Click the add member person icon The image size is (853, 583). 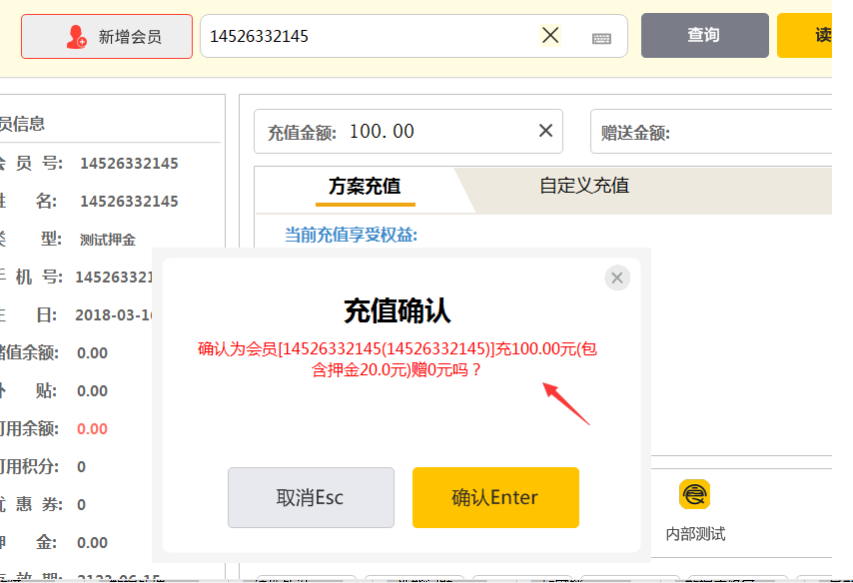coord(76,37)
